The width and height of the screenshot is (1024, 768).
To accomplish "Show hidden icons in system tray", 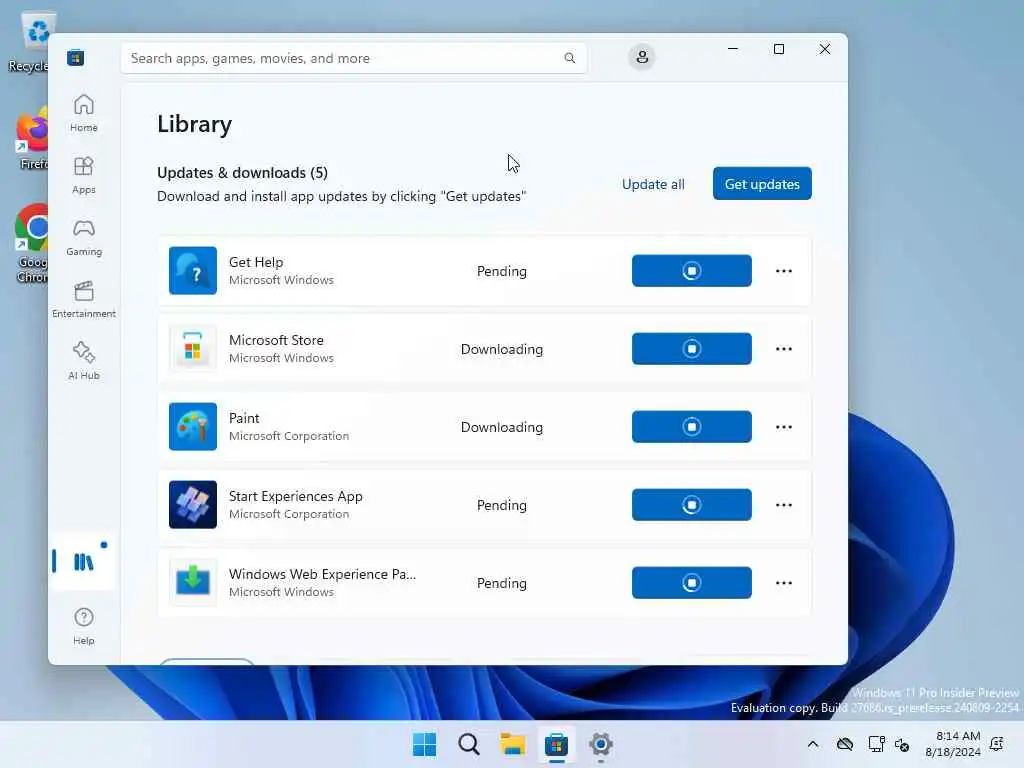I will pos(812,744).
